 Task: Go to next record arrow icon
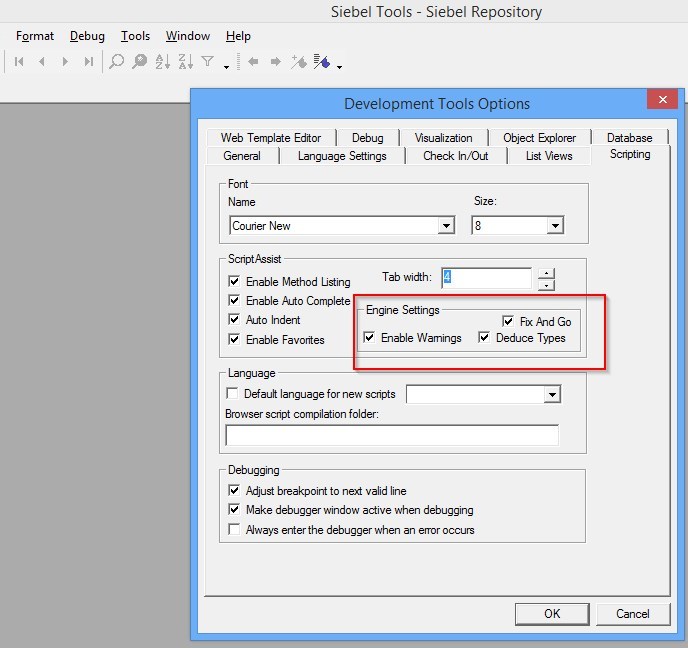click(x=65, y=62)
